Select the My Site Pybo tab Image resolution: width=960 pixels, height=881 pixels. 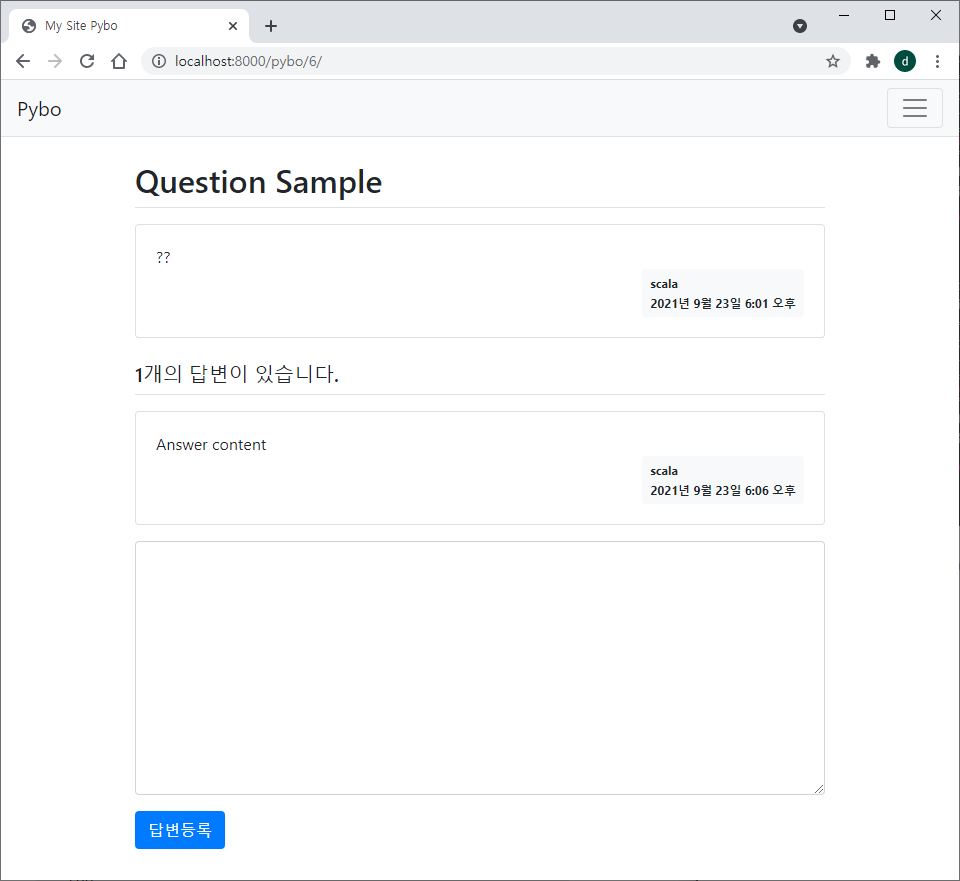coord(129,26)
